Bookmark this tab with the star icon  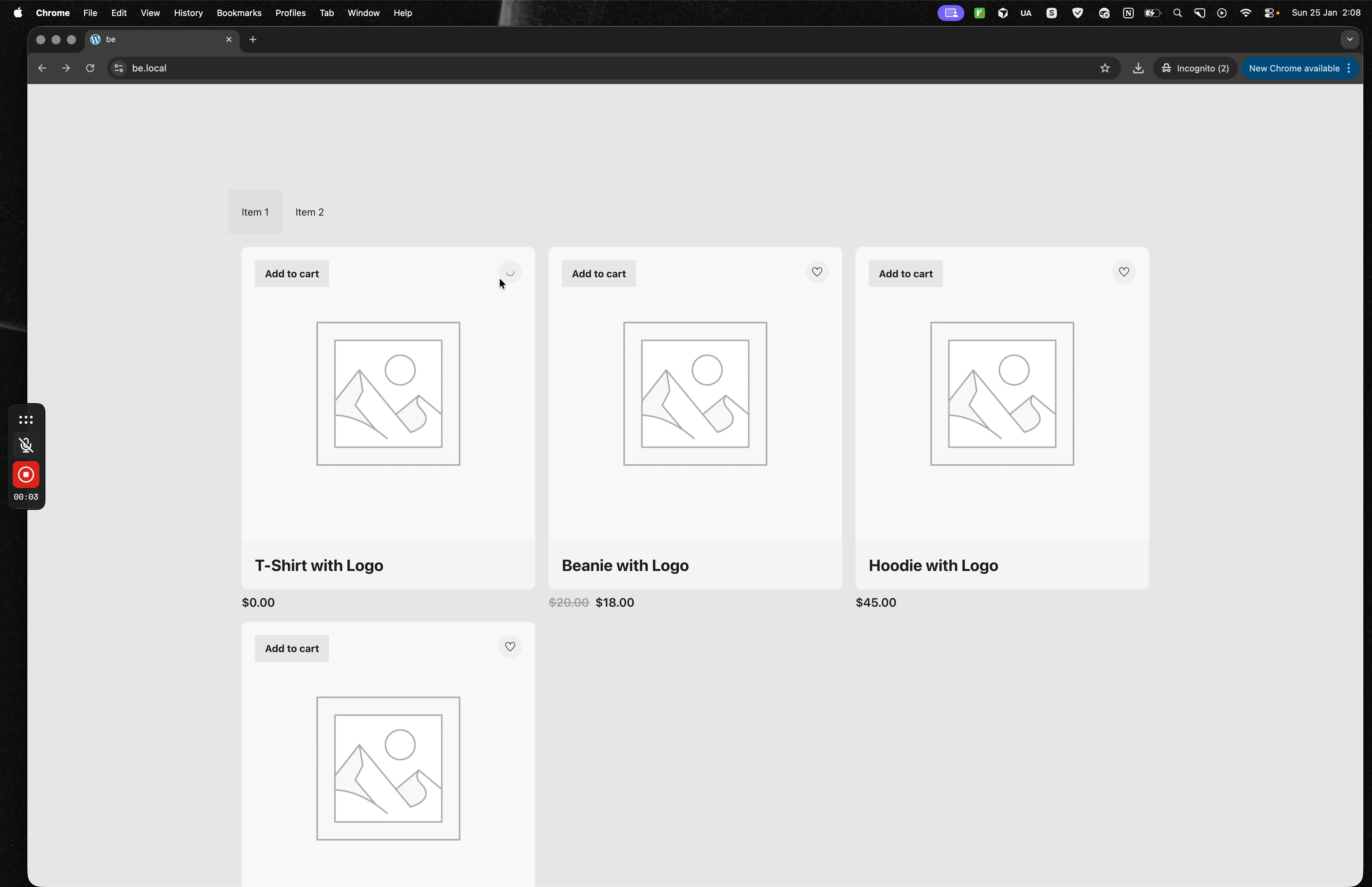(x=1105, y=68)
